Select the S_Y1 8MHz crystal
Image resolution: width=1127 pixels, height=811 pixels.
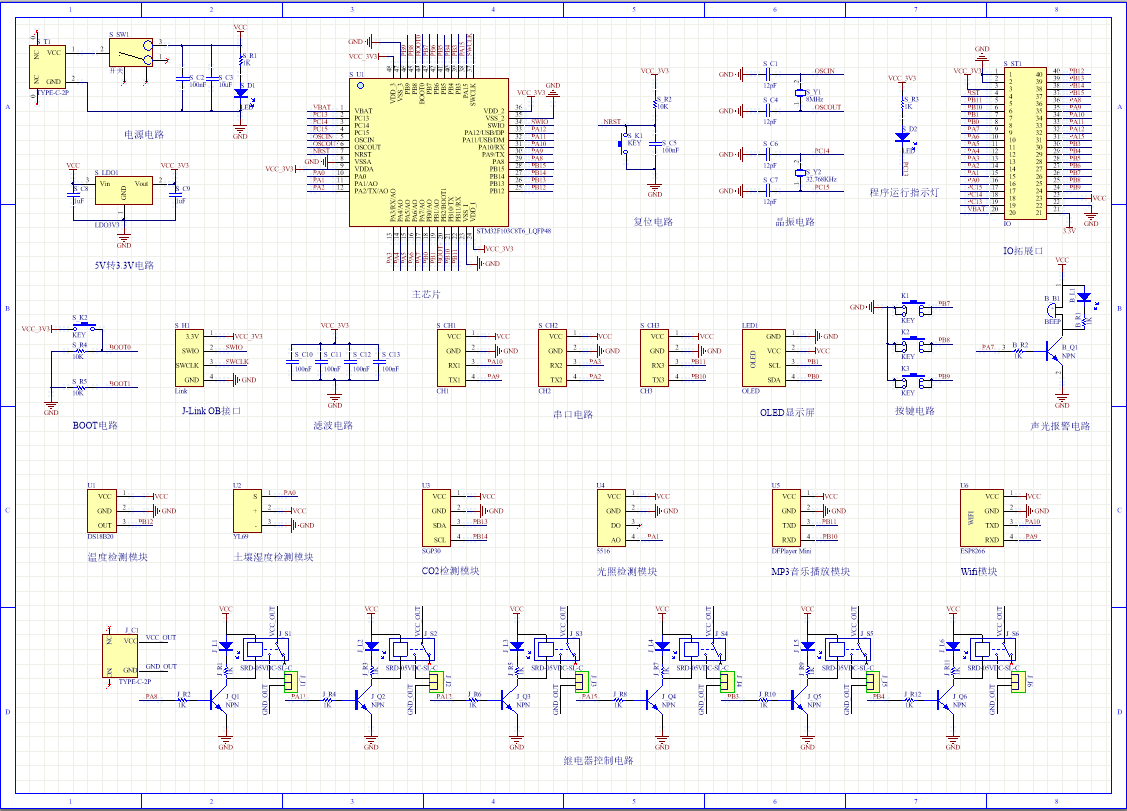[x=800, y=93]
